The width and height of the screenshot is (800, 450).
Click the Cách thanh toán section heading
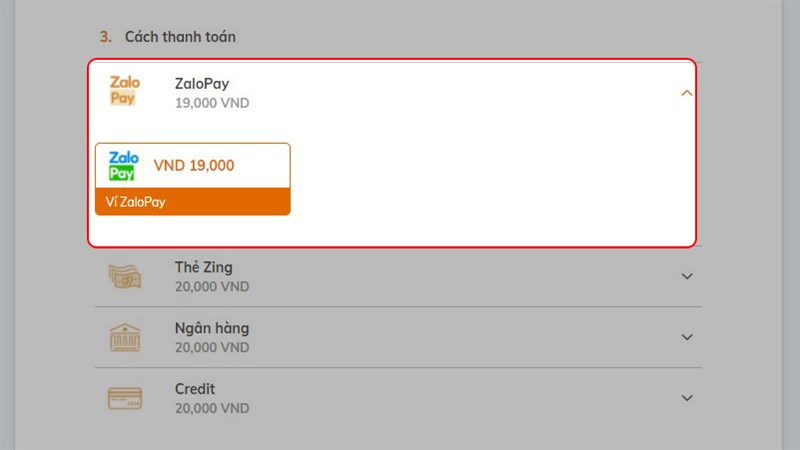point(180,37)
